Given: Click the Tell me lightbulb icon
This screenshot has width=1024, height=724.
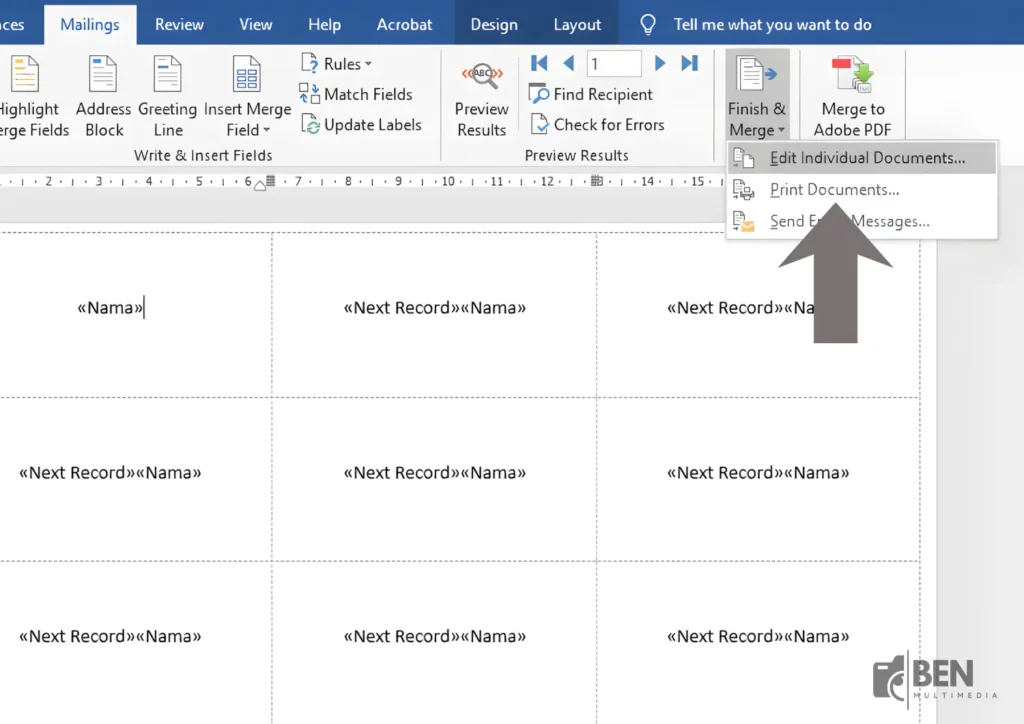Looking at the screenshot, I should point(648,24).
